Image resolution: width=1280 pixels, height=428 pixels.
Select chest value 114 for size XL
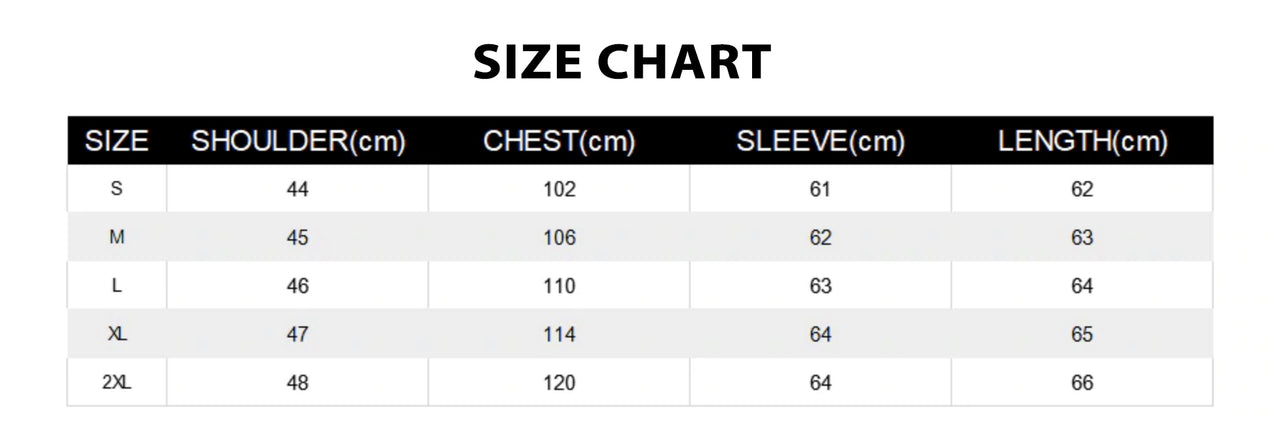click(x=559, y=334)
